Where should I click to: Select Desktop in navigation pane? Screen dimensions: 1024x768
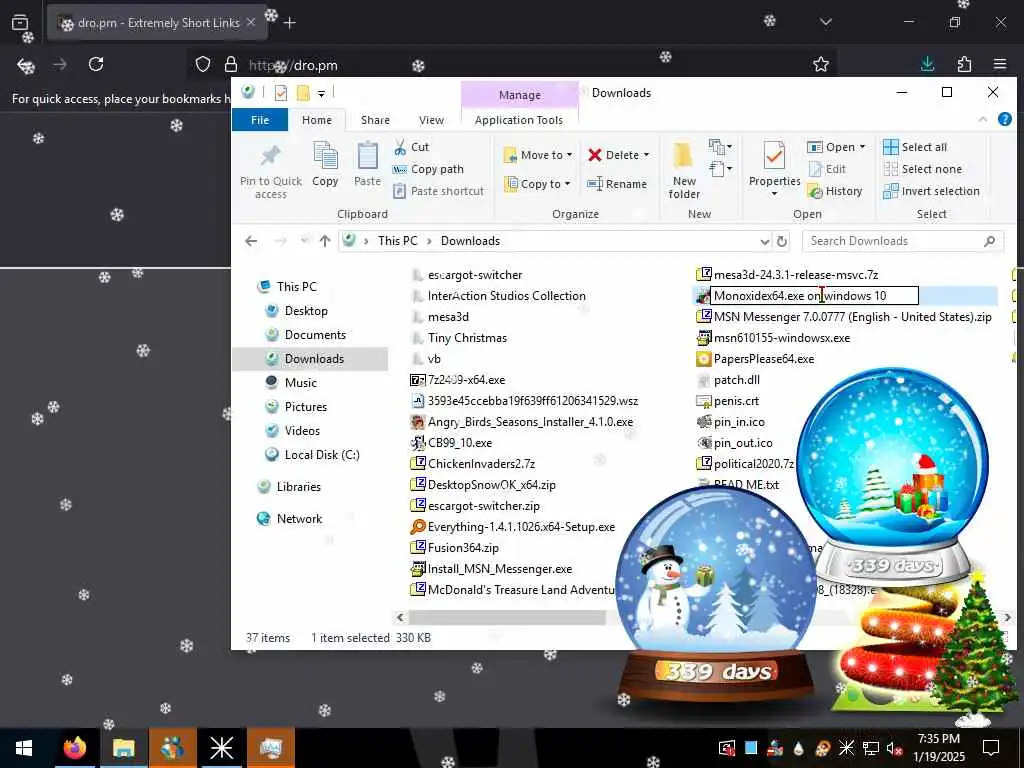tap(306, 311)
